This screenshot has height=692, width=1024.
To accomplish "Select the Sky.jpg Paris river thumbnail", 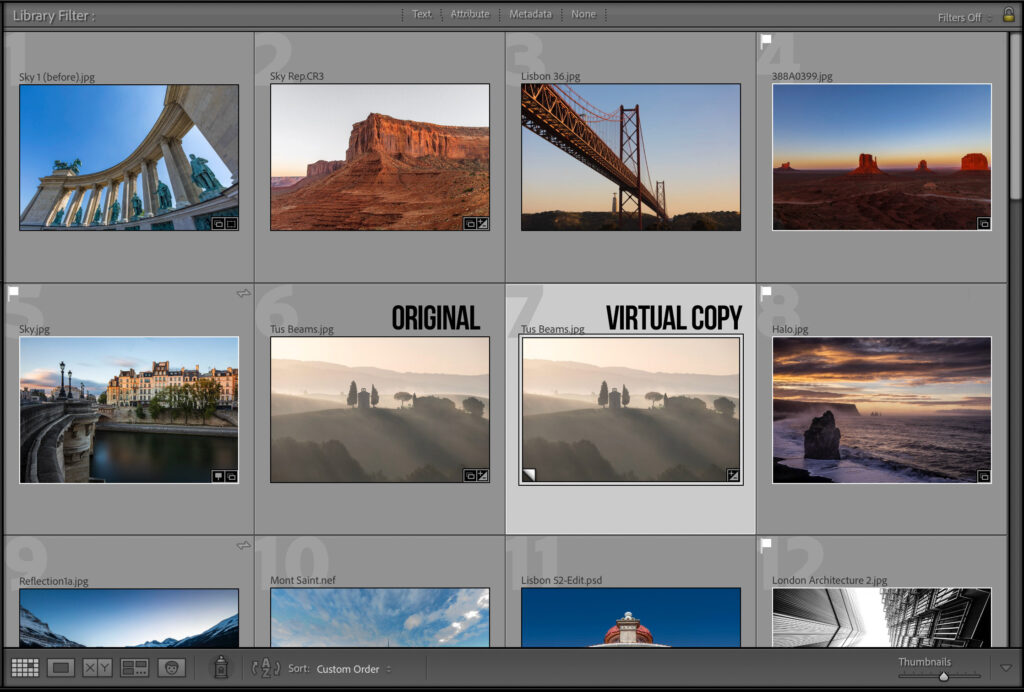I will tap(129, 410).
